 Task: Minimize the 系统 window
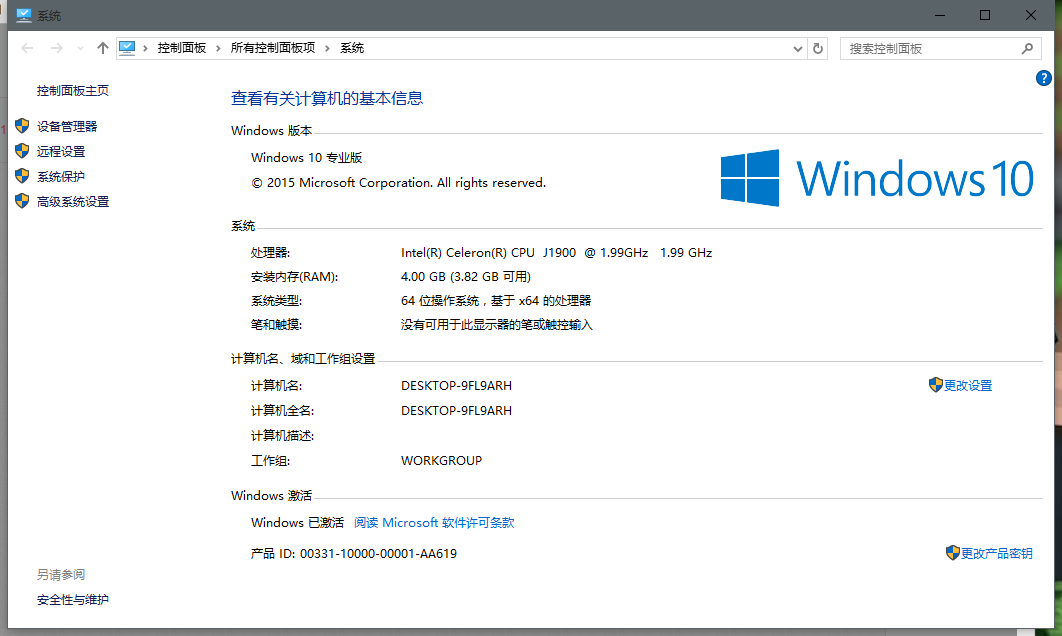click(939, 15)
